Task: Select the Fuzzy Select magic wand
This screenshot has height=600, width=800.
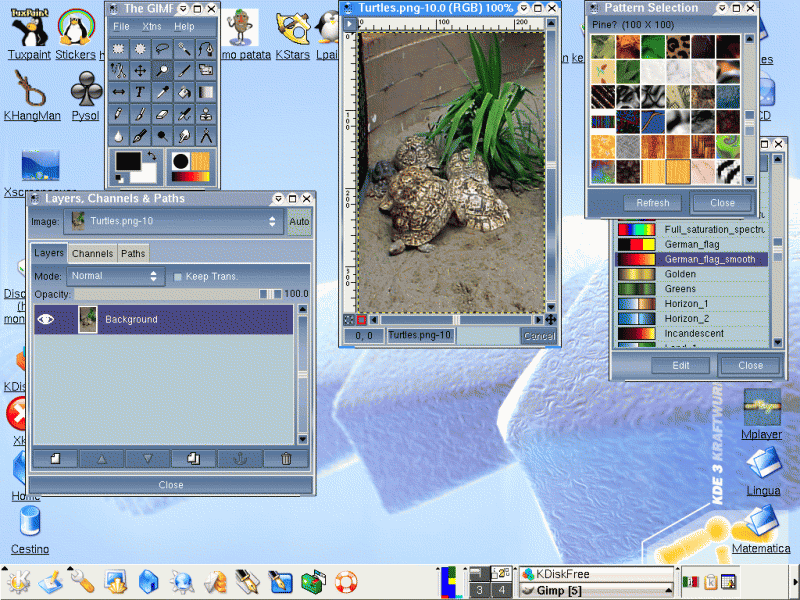Action: click(x=184, y=49)
